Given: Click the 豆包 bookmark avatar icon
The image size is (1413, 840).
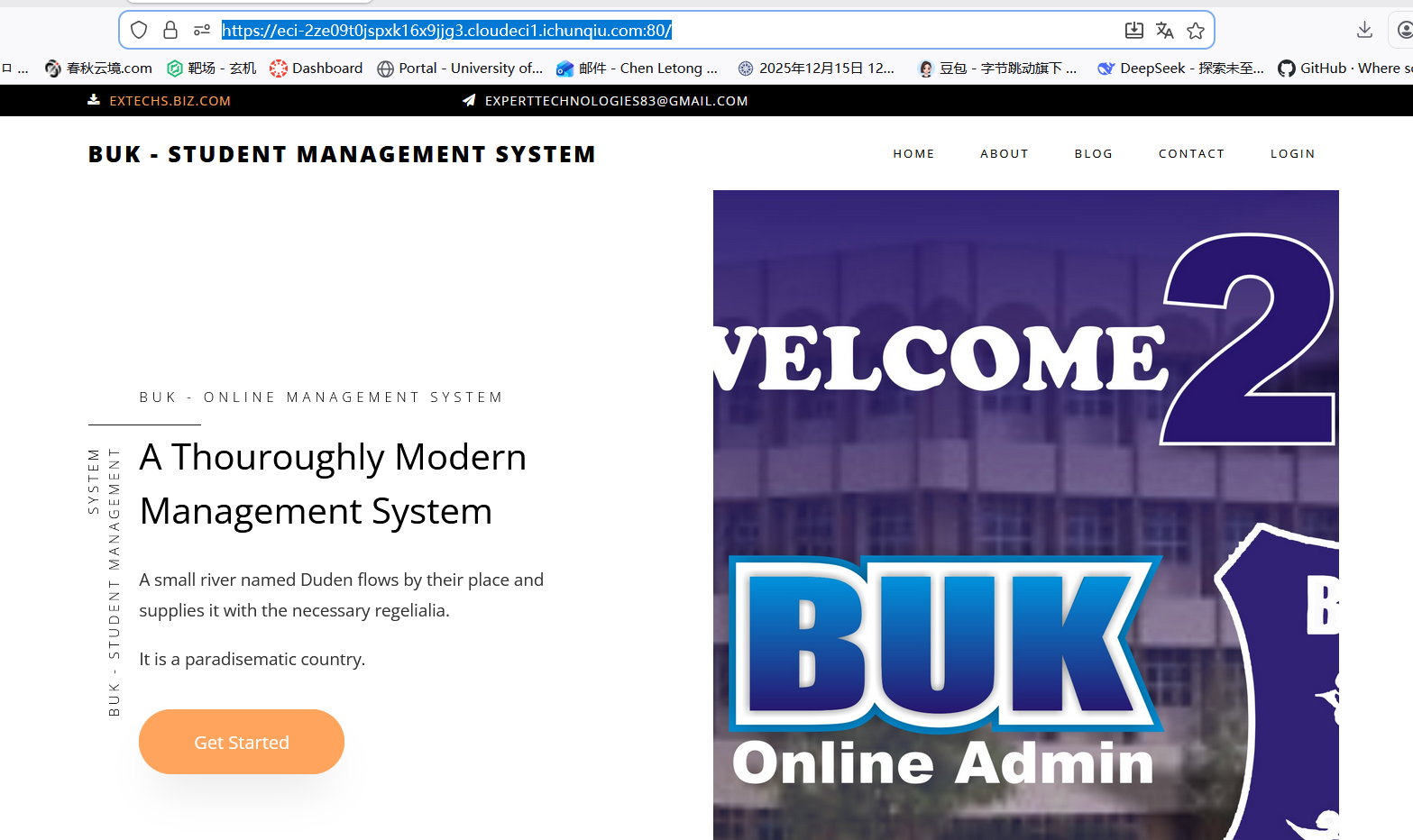Looking at the screenshot, I should (x=926, y=68).
